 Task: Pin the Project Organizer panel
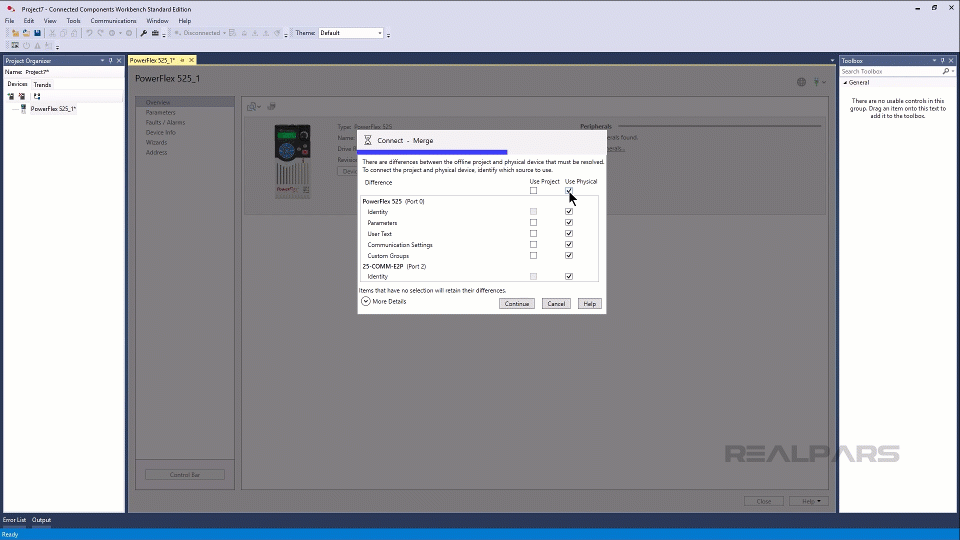(111, 61)
